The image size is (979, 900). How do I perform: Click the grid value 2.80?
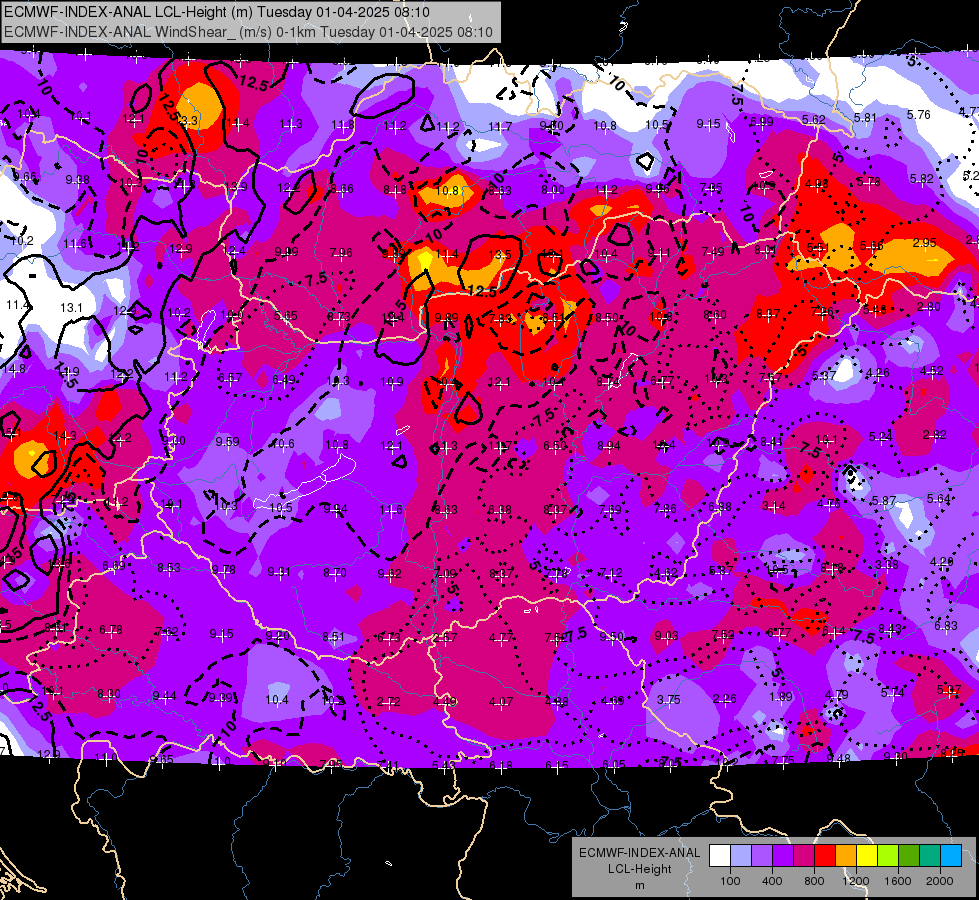(x=929, y=307)
